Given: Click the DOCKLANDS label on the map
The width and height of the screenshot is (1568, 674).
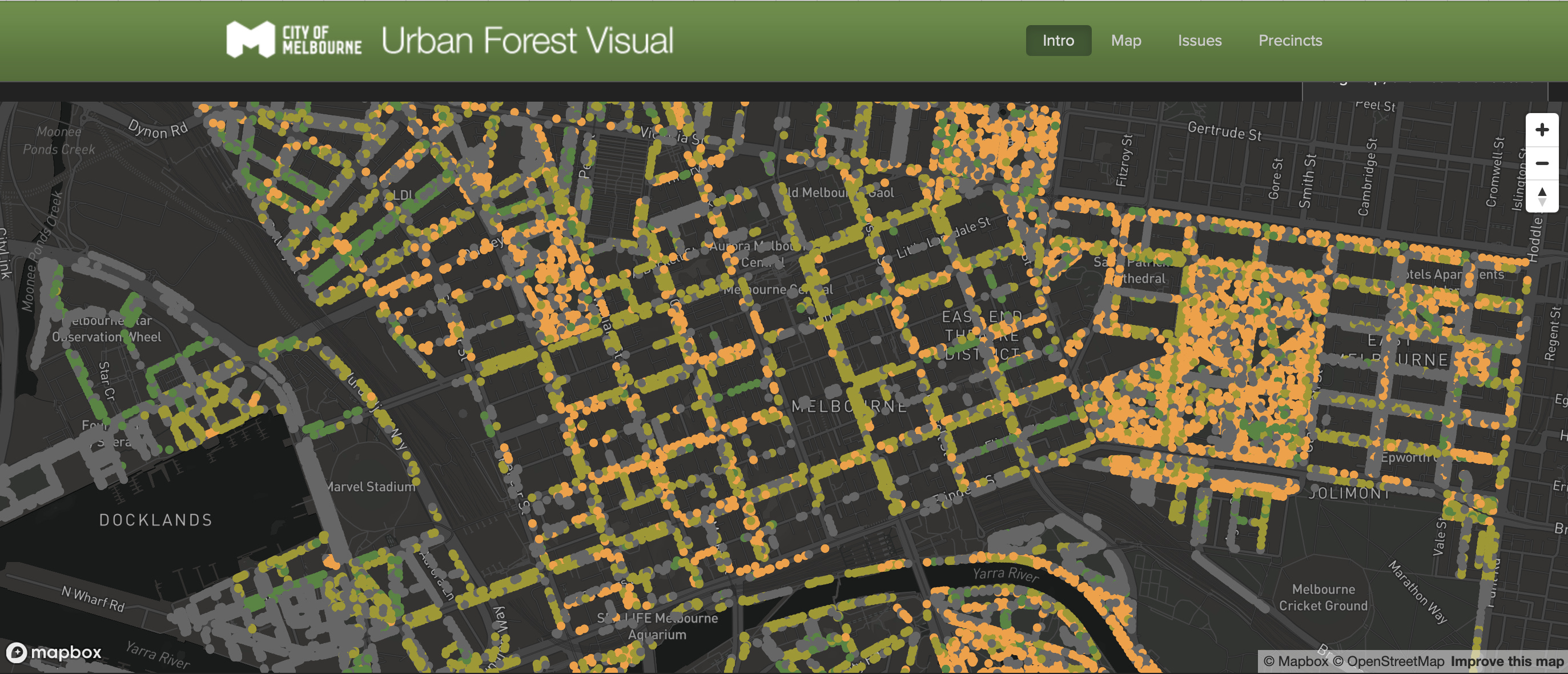Looking at the screenshot, I should (156, 520).
